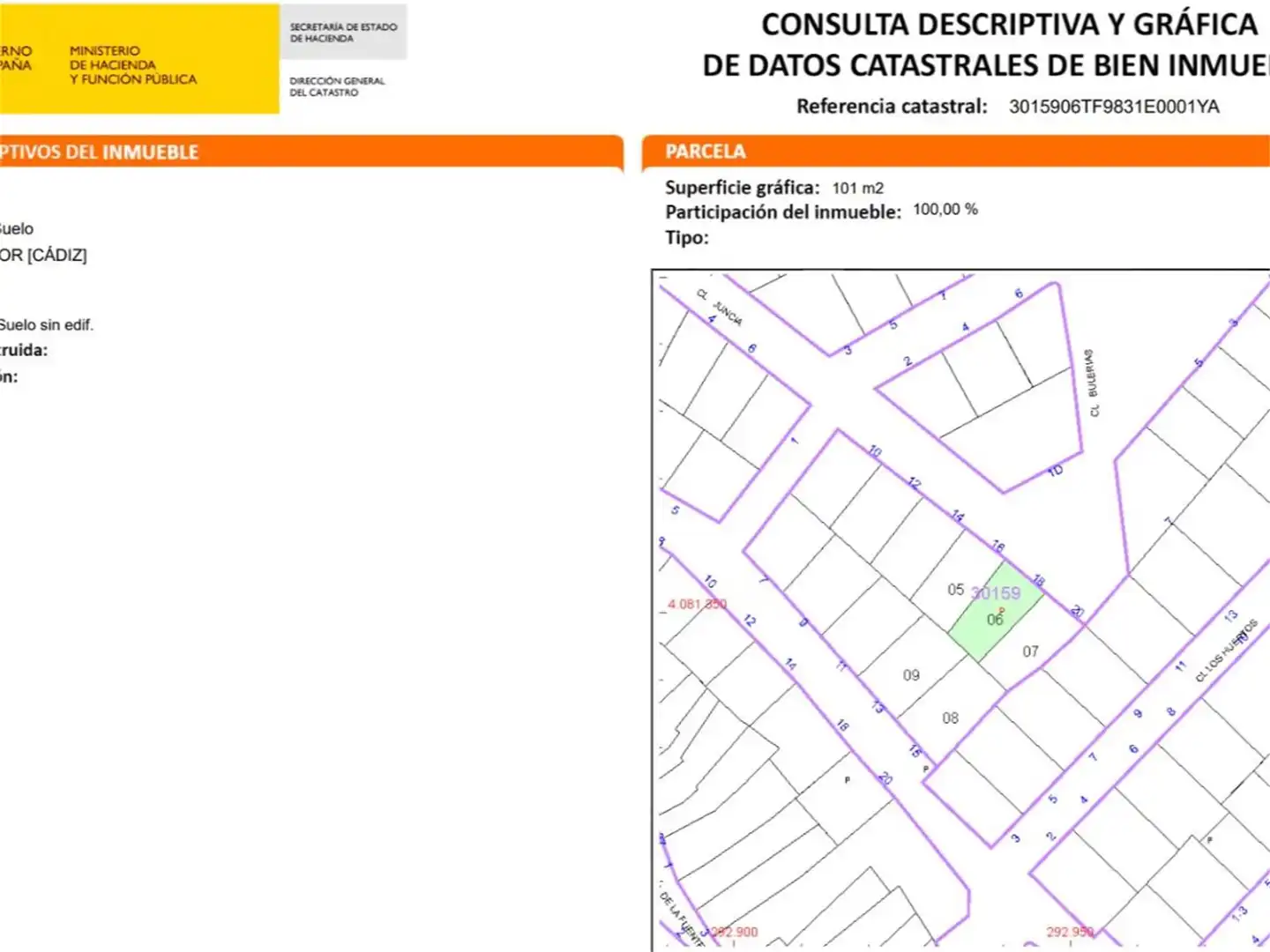
Task: Click parcel label '07' on the map
Action: (1030, 651)
